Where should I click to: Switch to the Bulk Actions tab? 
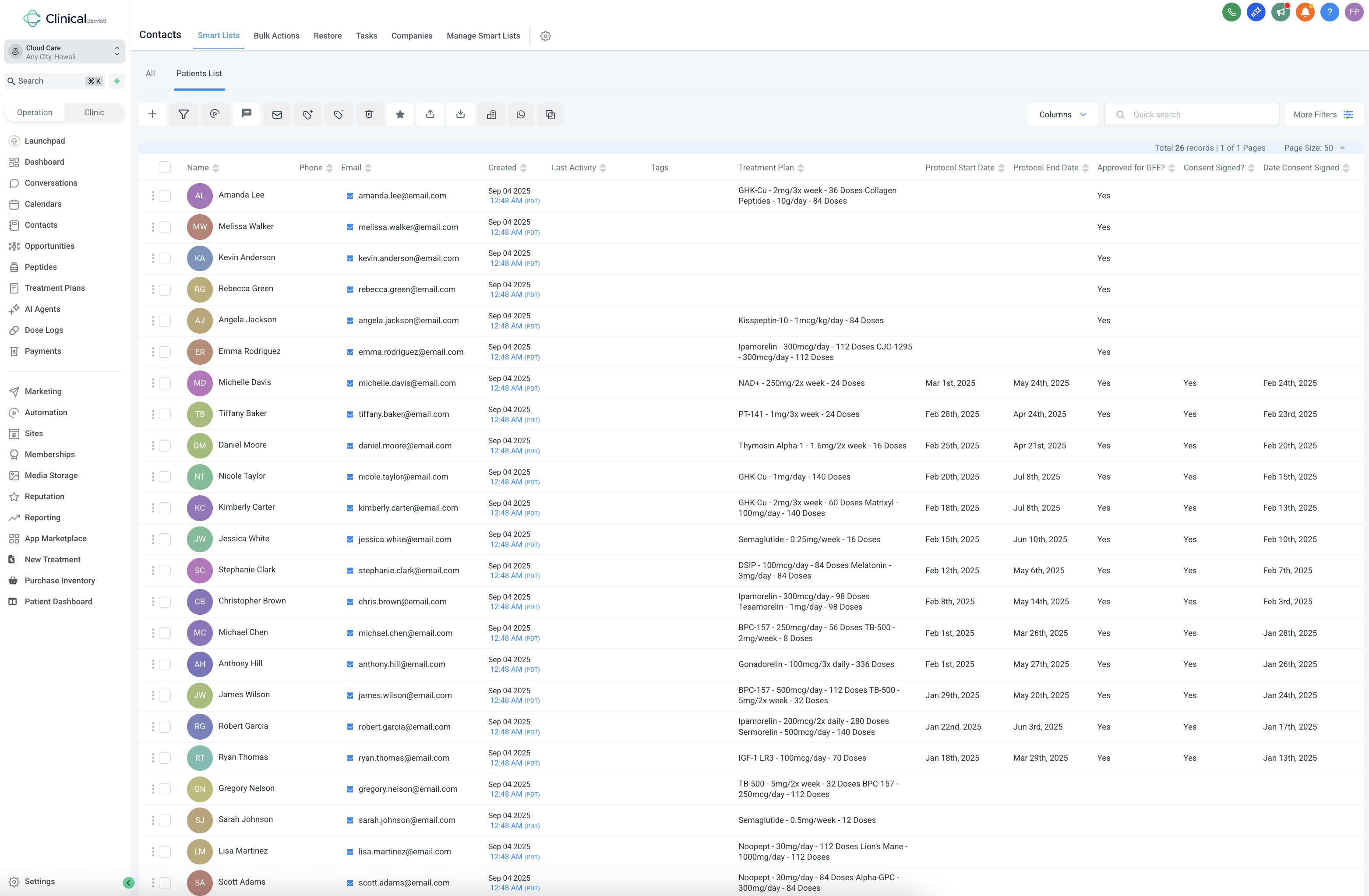click(276, 35)
